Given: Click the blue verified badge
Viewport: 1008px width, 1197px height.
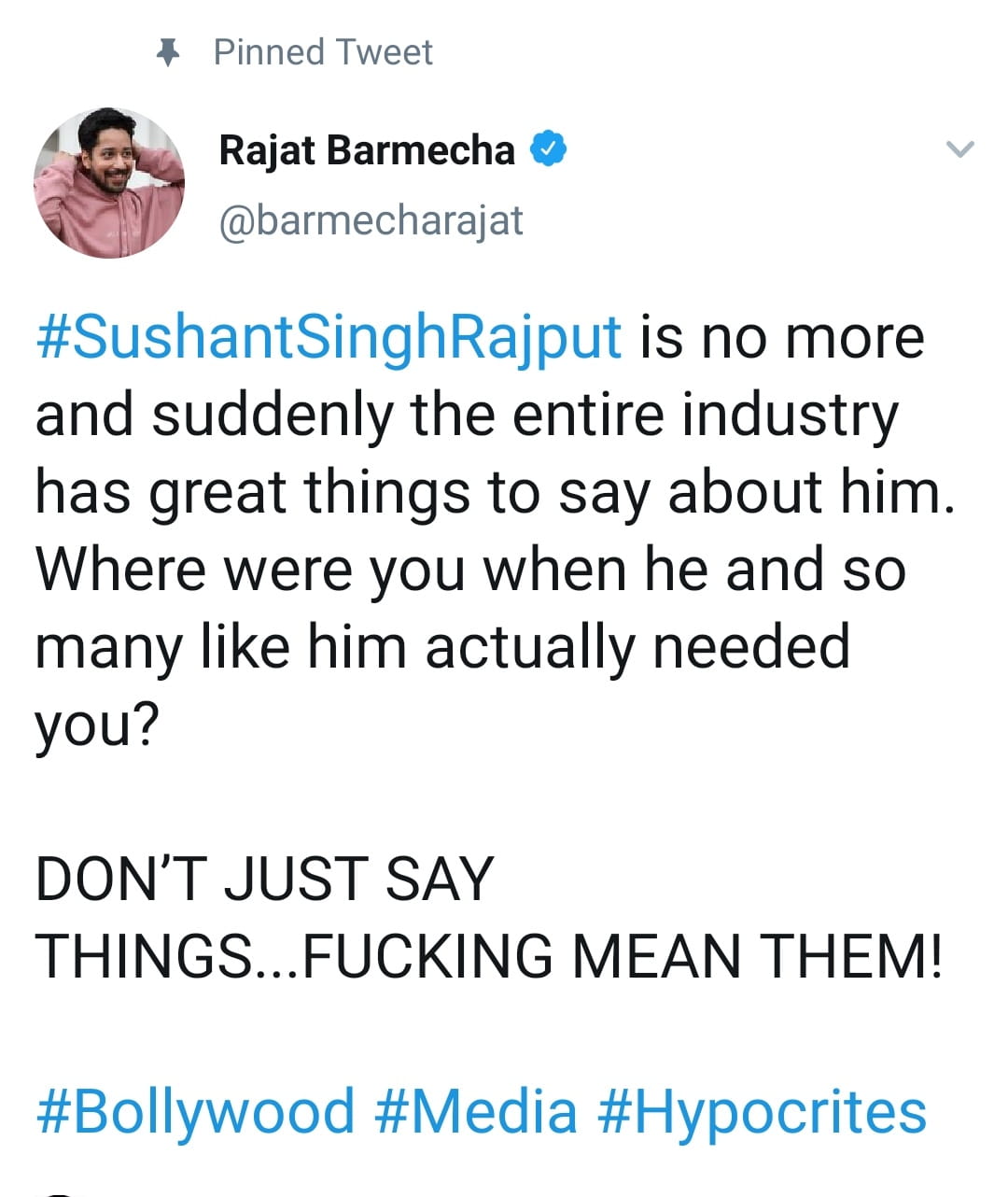Looking at the screenshot, I should tap(549, 149).
